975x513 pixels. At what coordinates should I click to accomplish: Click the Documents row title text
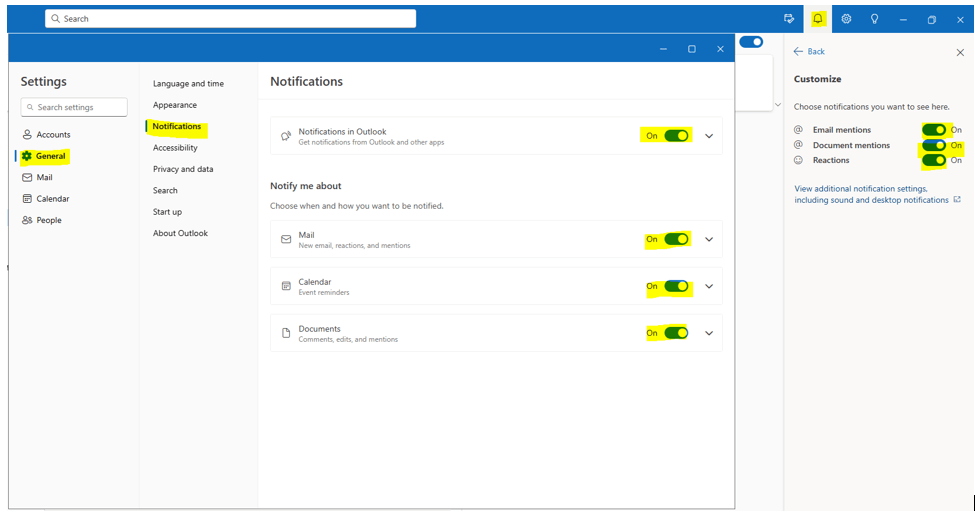[x=320, y=329]
